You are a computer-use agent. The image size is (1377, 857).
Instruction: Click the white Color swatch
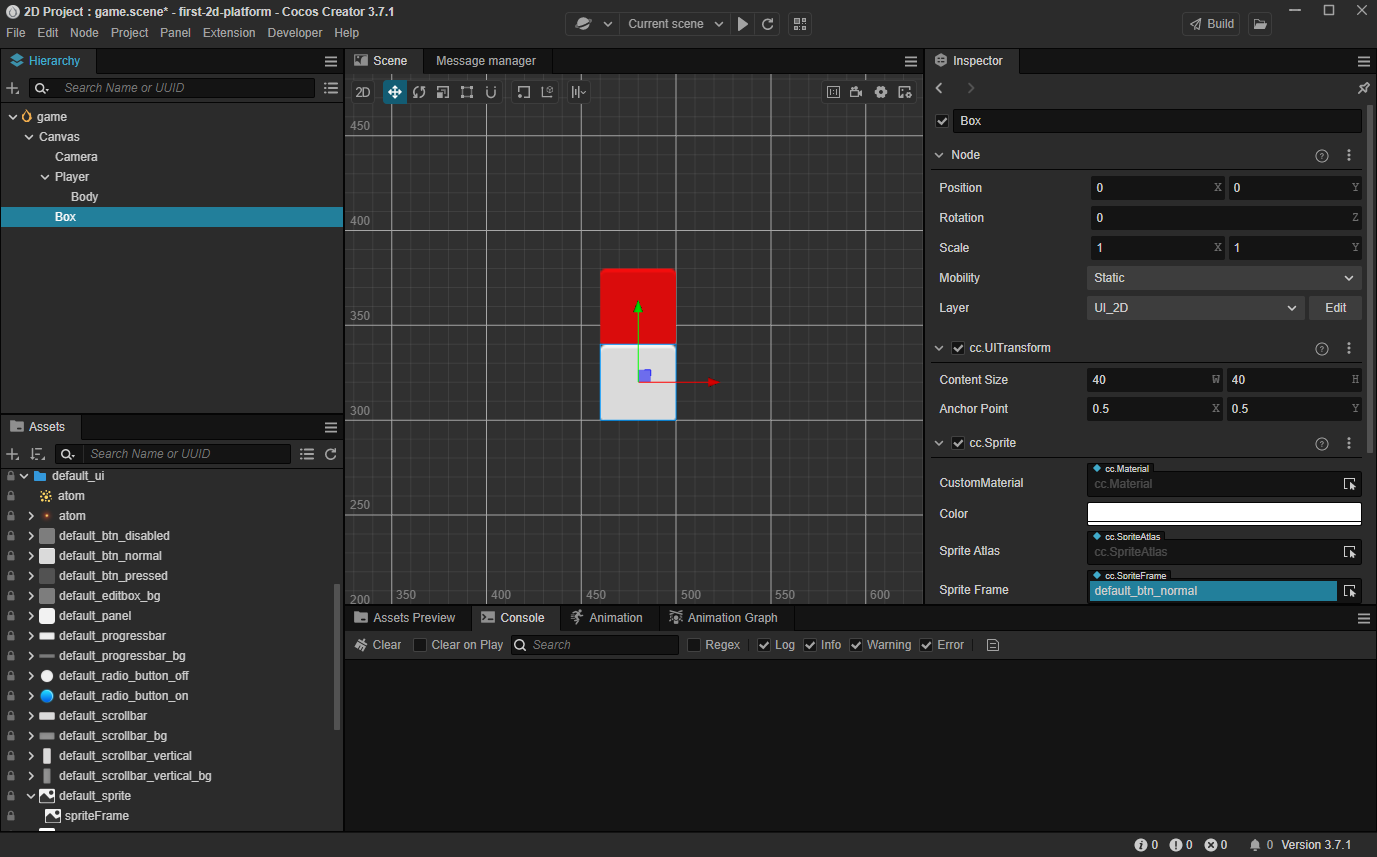tap(1223, 514)
